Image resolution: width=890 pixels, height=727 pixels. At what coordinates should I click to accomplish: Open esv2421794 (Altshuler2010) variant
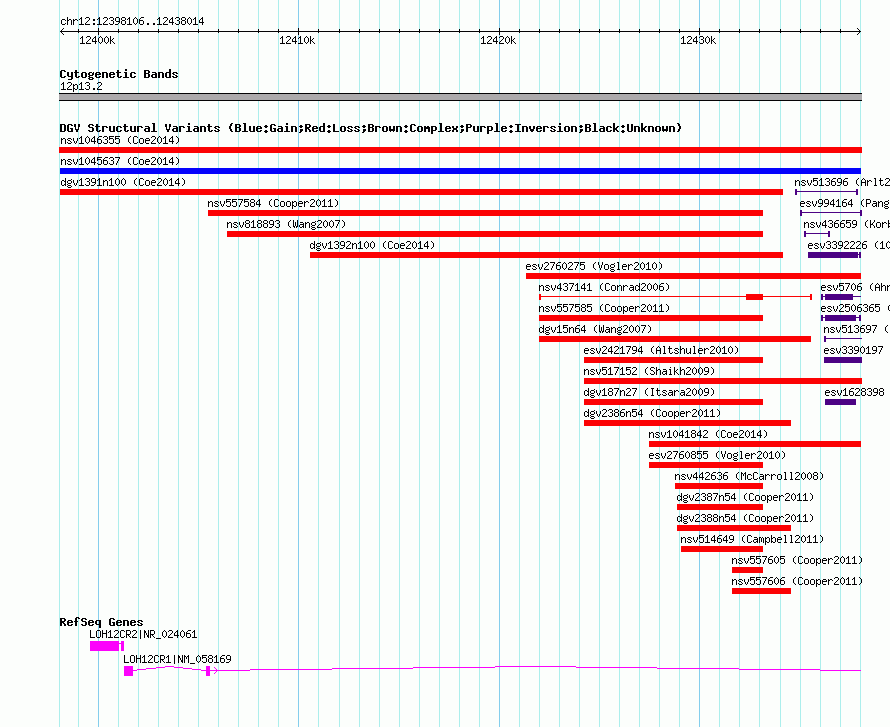pos(673,360)
